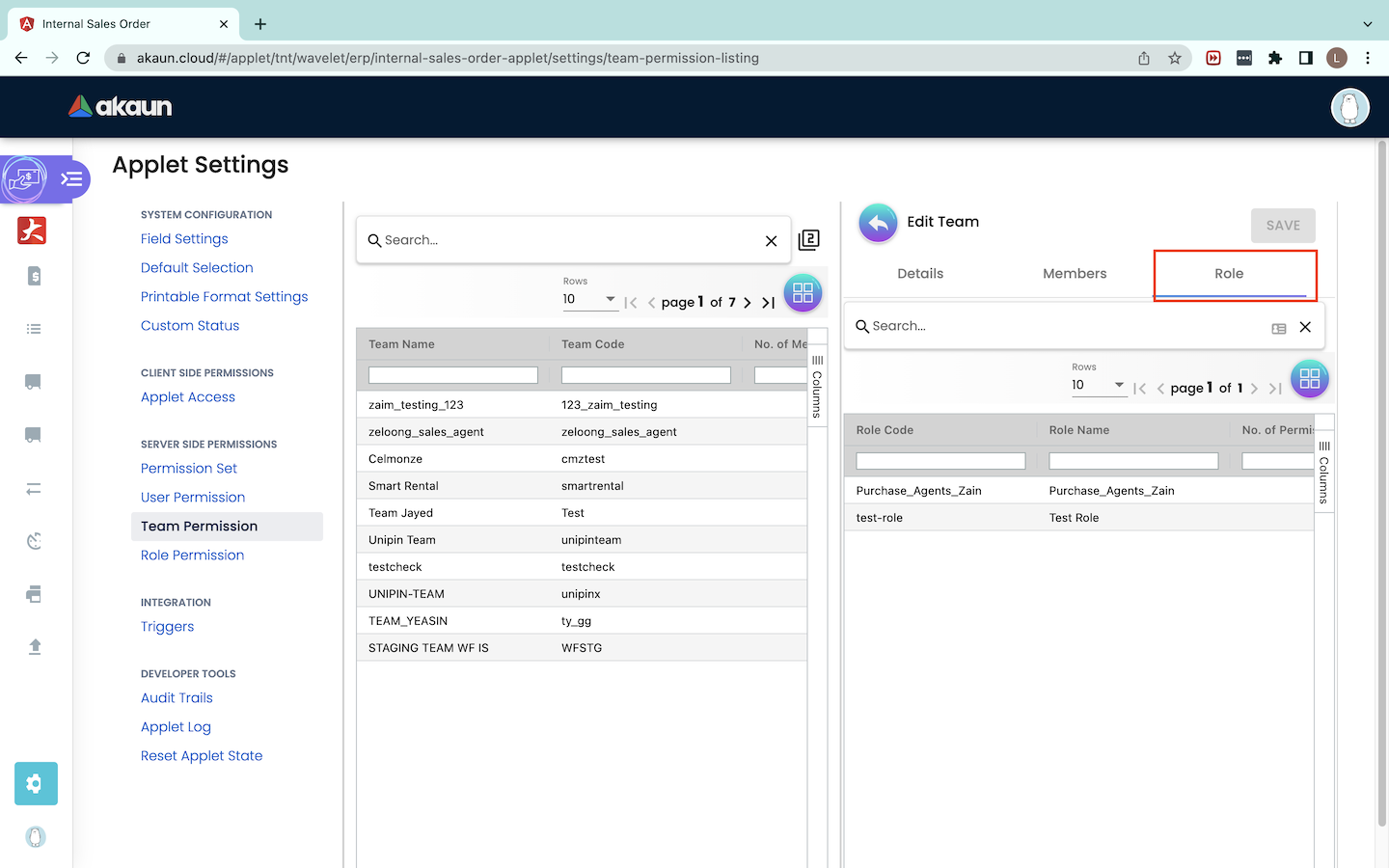
Task: Open the printer icon in left sidebar
Action: coord(35,594)
